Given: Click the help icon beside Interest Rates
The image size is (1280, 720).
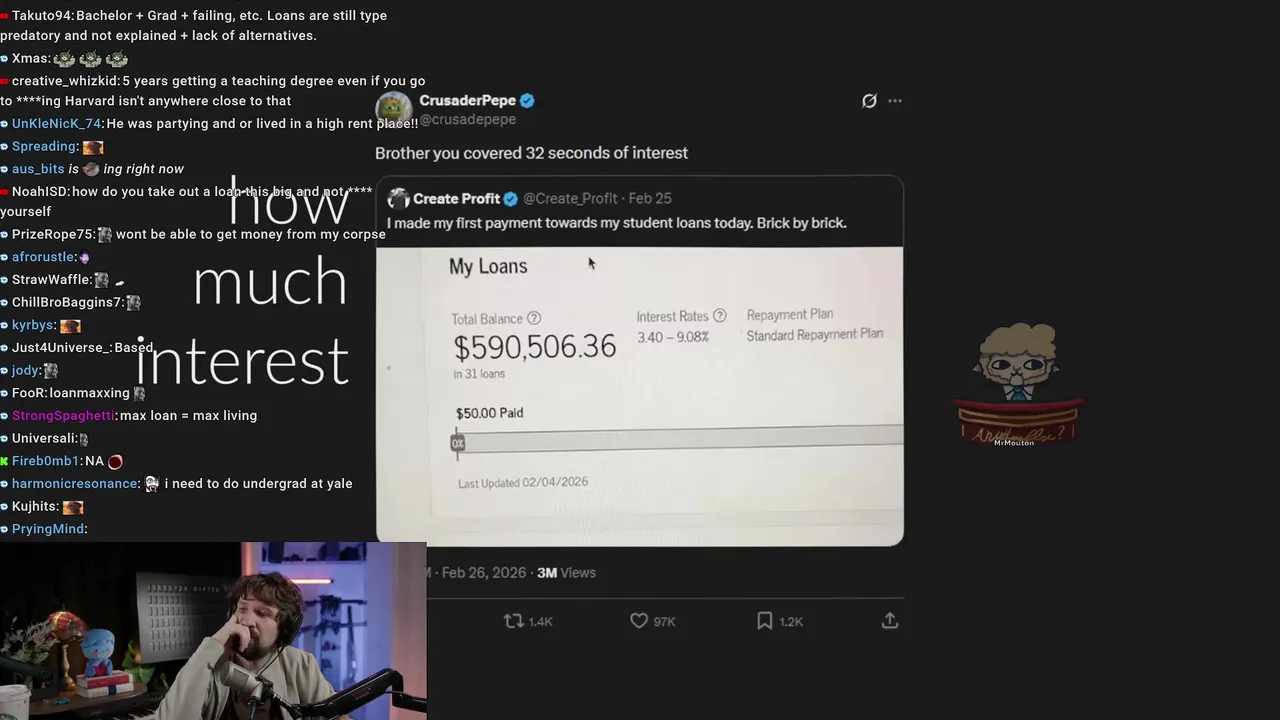Looking at the screenshot, I should 719,315.
